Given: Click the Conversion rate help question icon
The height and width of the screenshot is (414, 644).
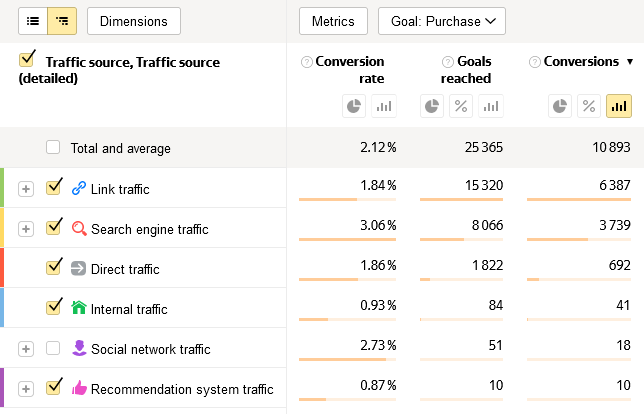Looking at the screenshot, I should pyautogui.click(x=307, y=62).
